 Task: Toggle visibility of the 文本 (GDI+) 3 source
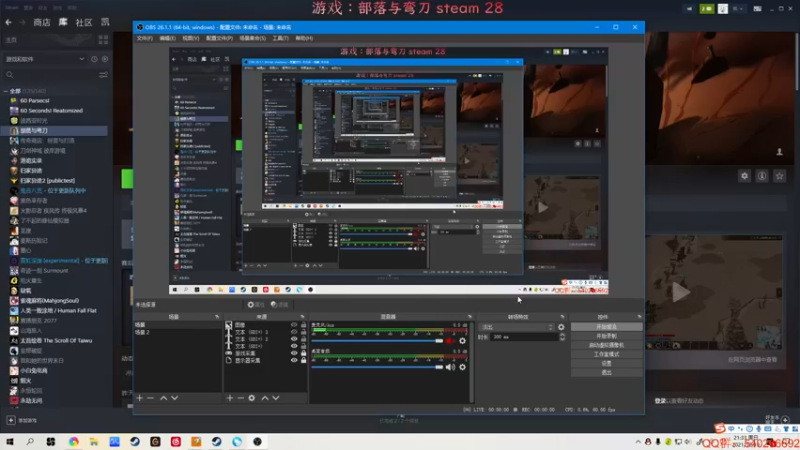[294, 332]
